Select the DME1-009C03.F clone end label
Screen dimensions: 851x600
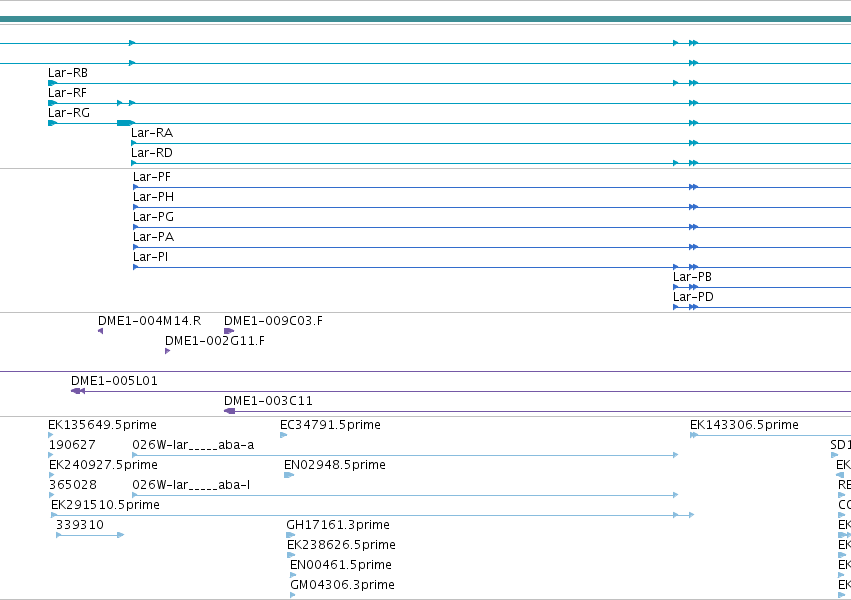coord(274,321)
